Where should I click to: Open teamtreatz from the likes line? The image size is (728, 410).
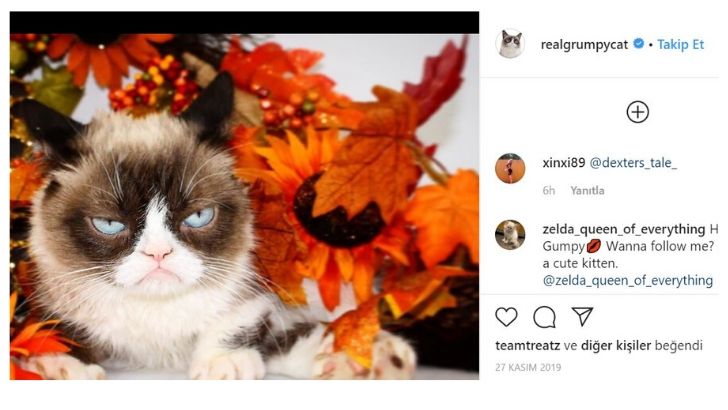tap(527, 346)
